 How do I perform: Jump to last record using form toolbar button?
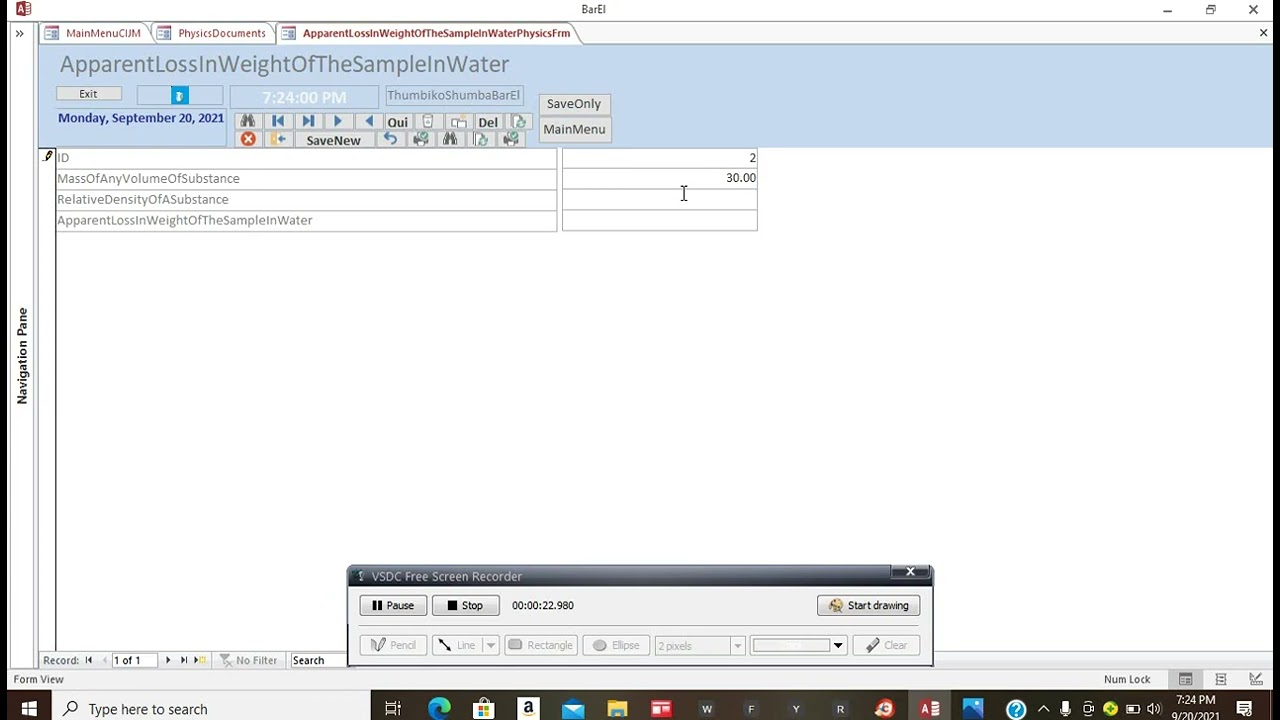308,121
